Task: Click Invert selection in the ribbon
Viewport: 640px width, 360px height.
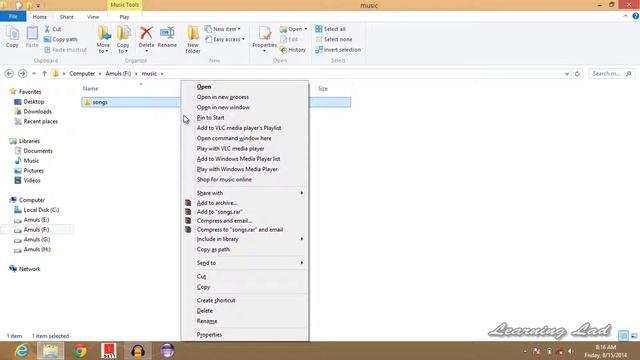Action: coord(338,50)
